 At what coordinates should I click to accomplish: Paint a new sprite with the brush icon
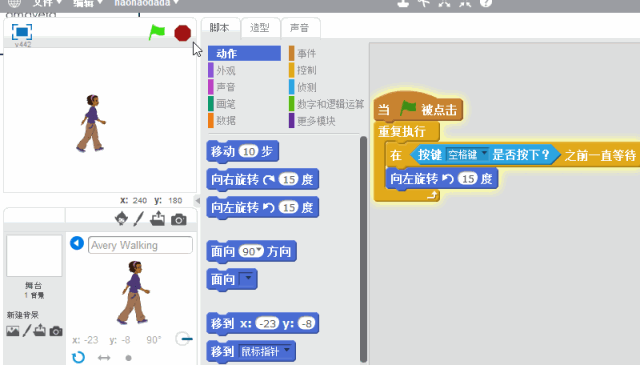pos(139,219)
